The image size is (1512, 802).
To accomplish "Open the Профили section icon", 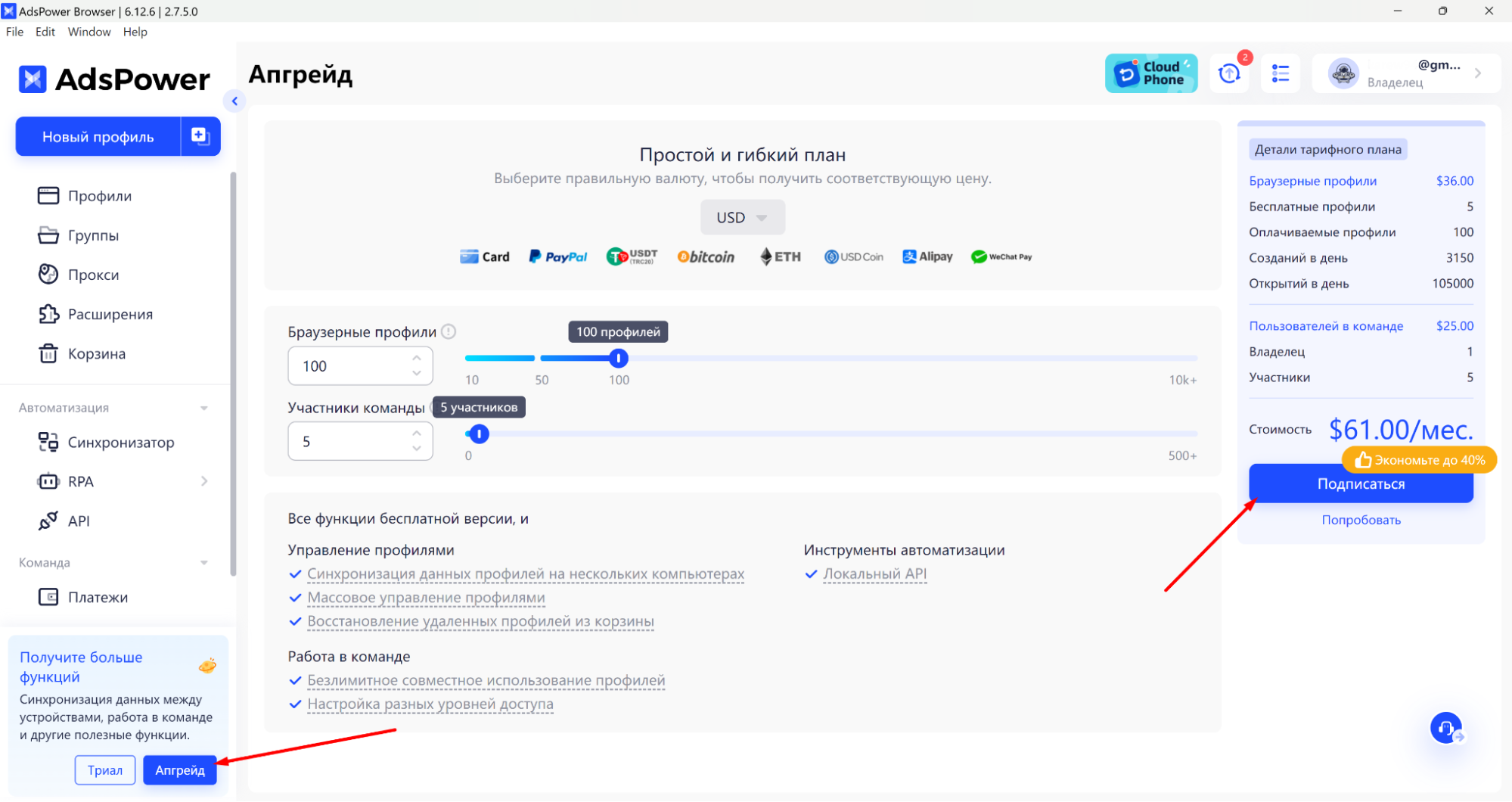I will pos(48,196).
